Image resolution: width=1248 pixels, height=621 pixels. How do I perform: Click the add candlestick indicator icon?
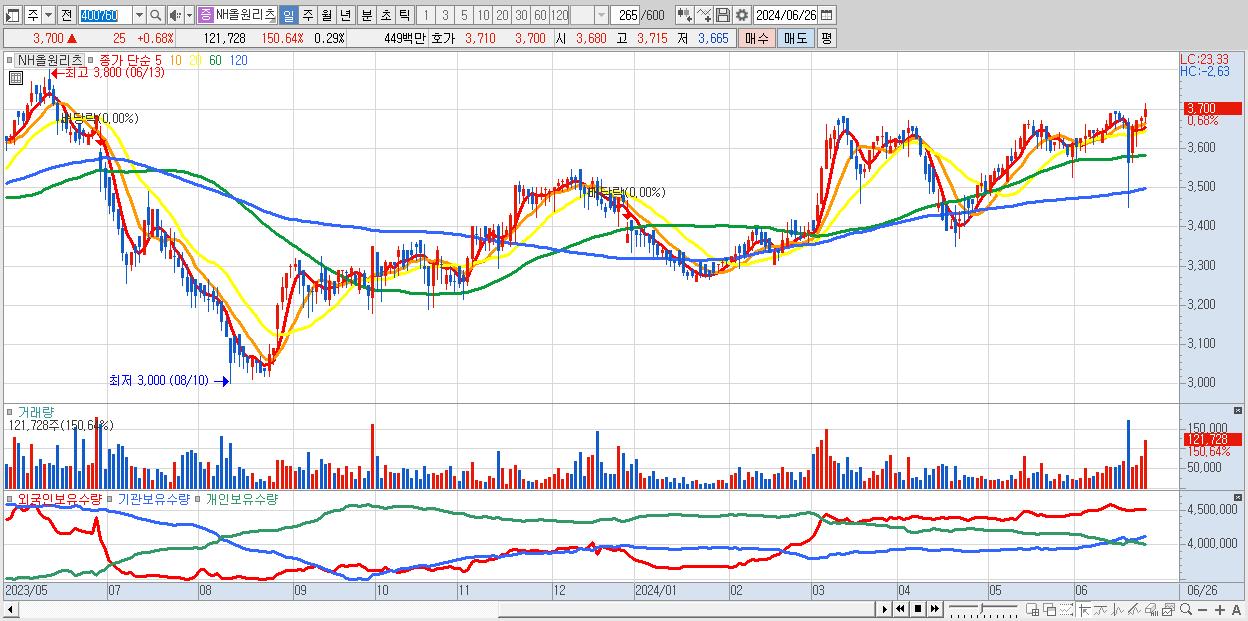685,15
